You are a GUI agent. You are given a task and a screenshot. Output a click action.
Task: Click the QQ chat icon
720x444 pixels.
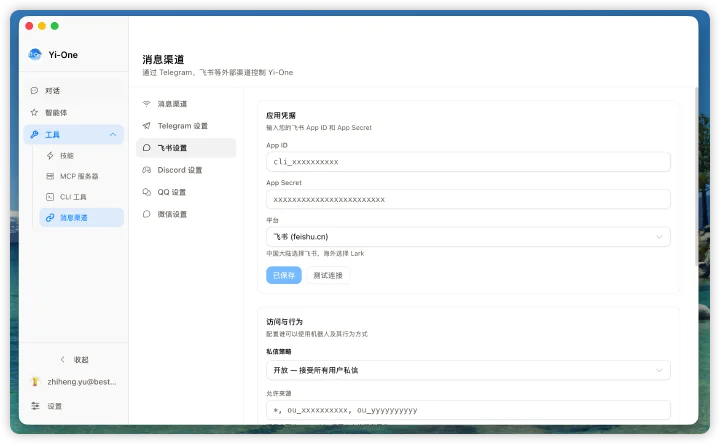pyautogui.click(x=146, y=192)
